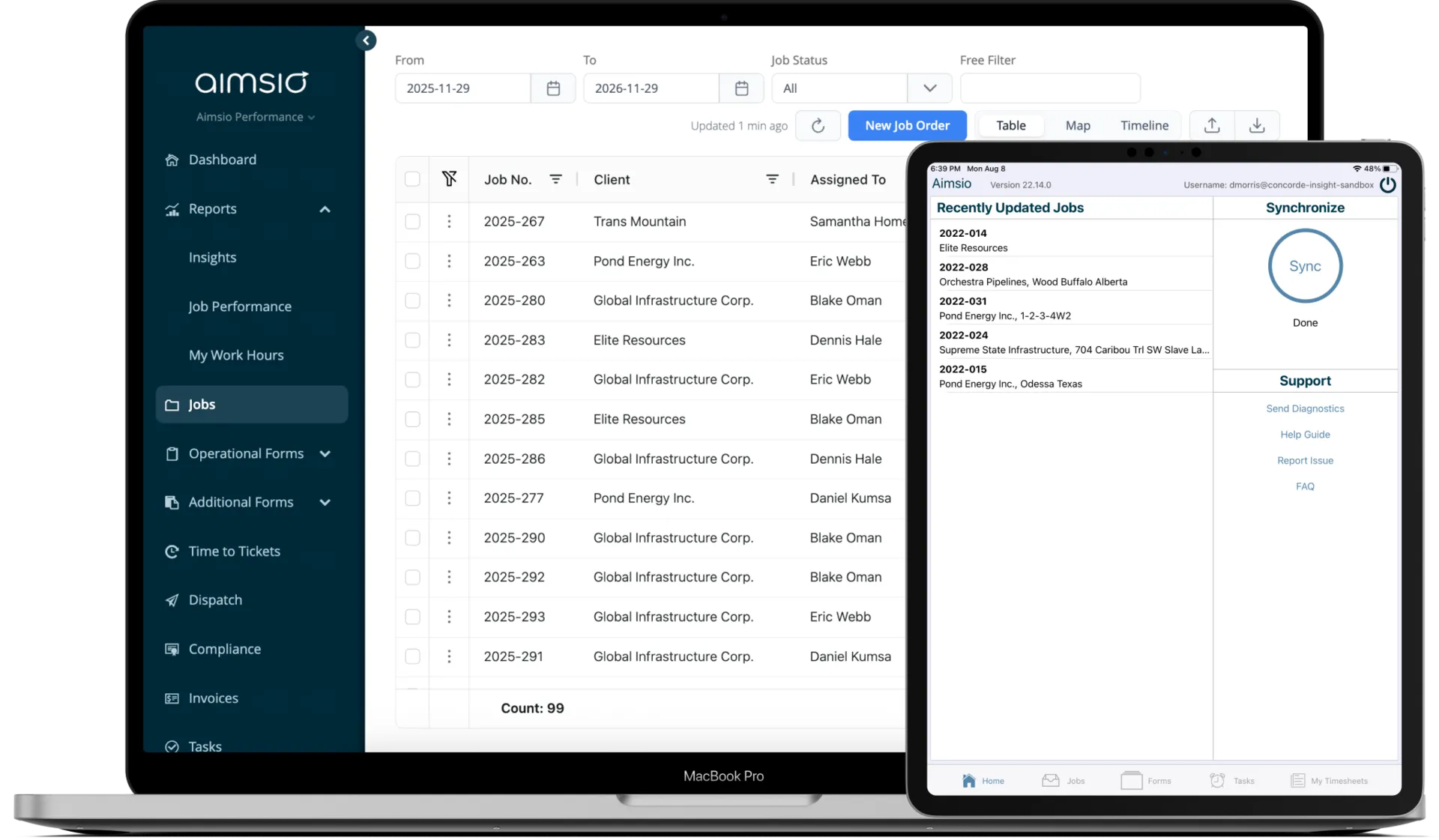The height and width of the screenshot is (840, 1439).
Task: Check the box for job 2025-282
Action: click(412, 380)
